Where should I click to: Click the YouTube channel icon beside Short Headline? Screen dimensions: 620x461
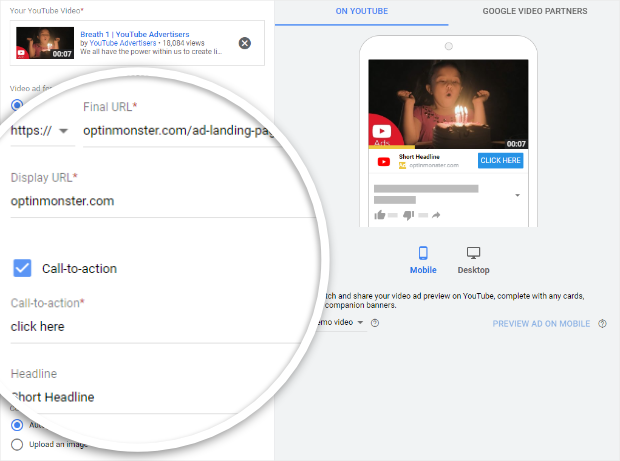tap(384, 162)
